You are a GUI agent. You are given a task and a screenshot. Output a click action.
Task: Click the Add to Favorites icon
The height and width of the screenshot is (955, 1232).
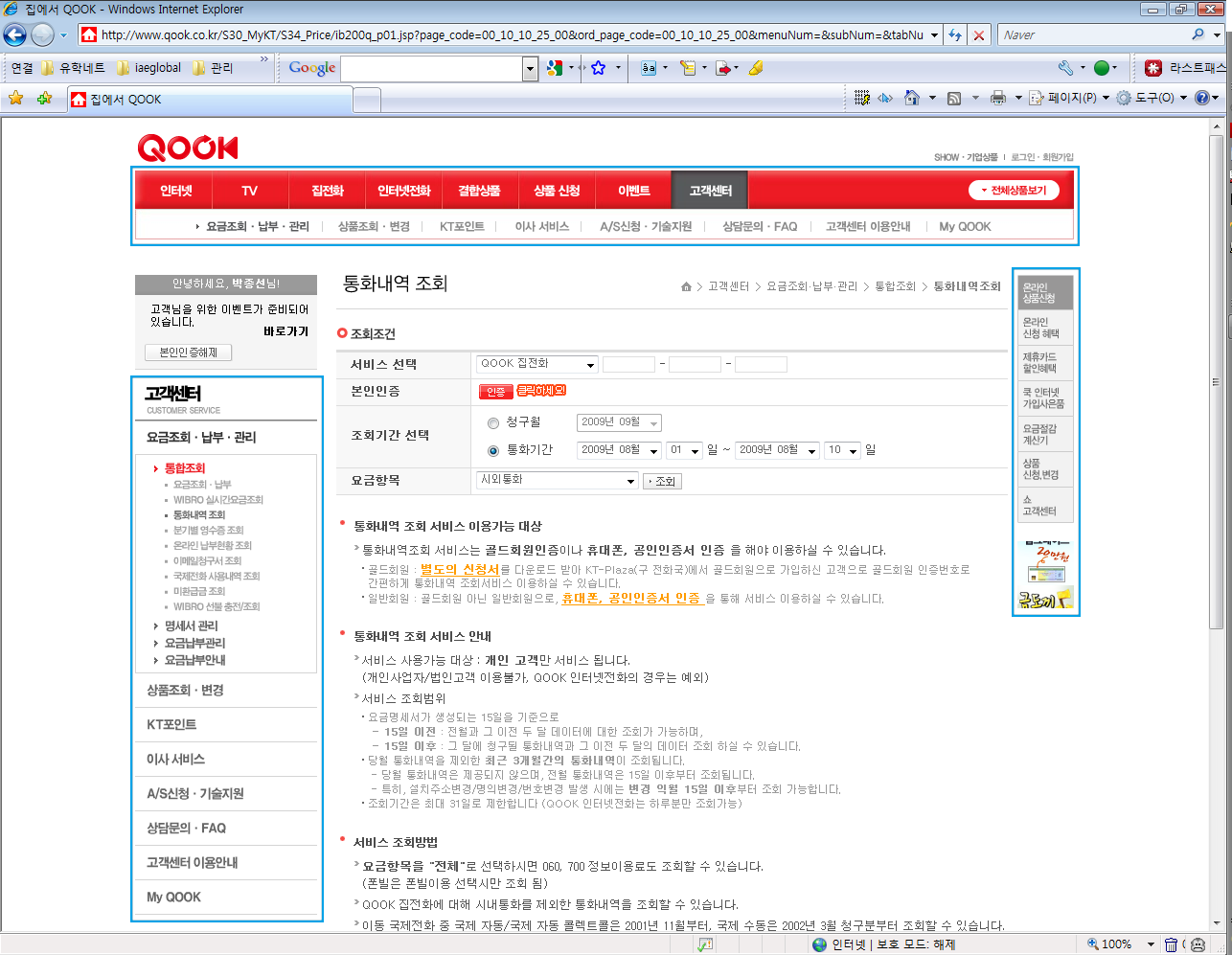click(x=44, y=99)
